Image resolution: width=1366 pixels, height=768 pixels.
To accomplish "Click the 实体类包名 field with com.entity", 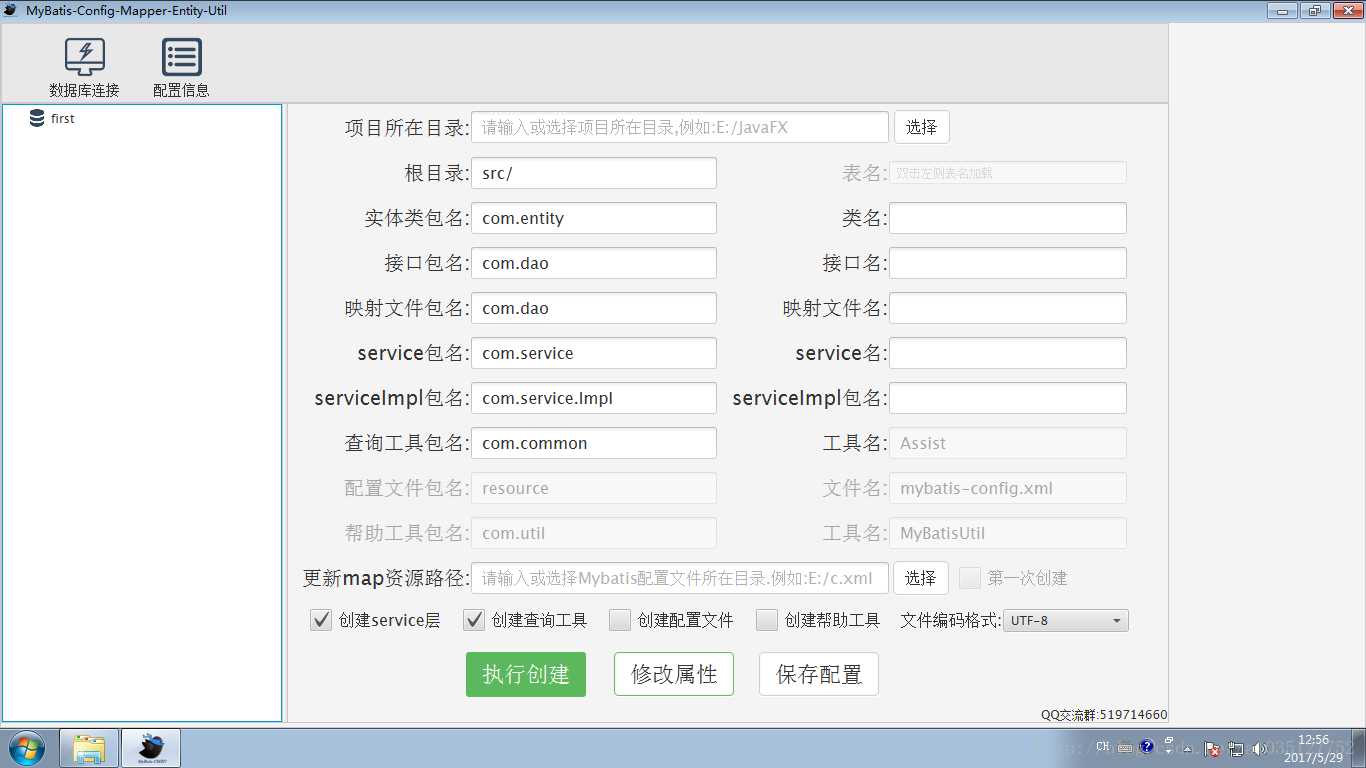I will tap(594, 218).
